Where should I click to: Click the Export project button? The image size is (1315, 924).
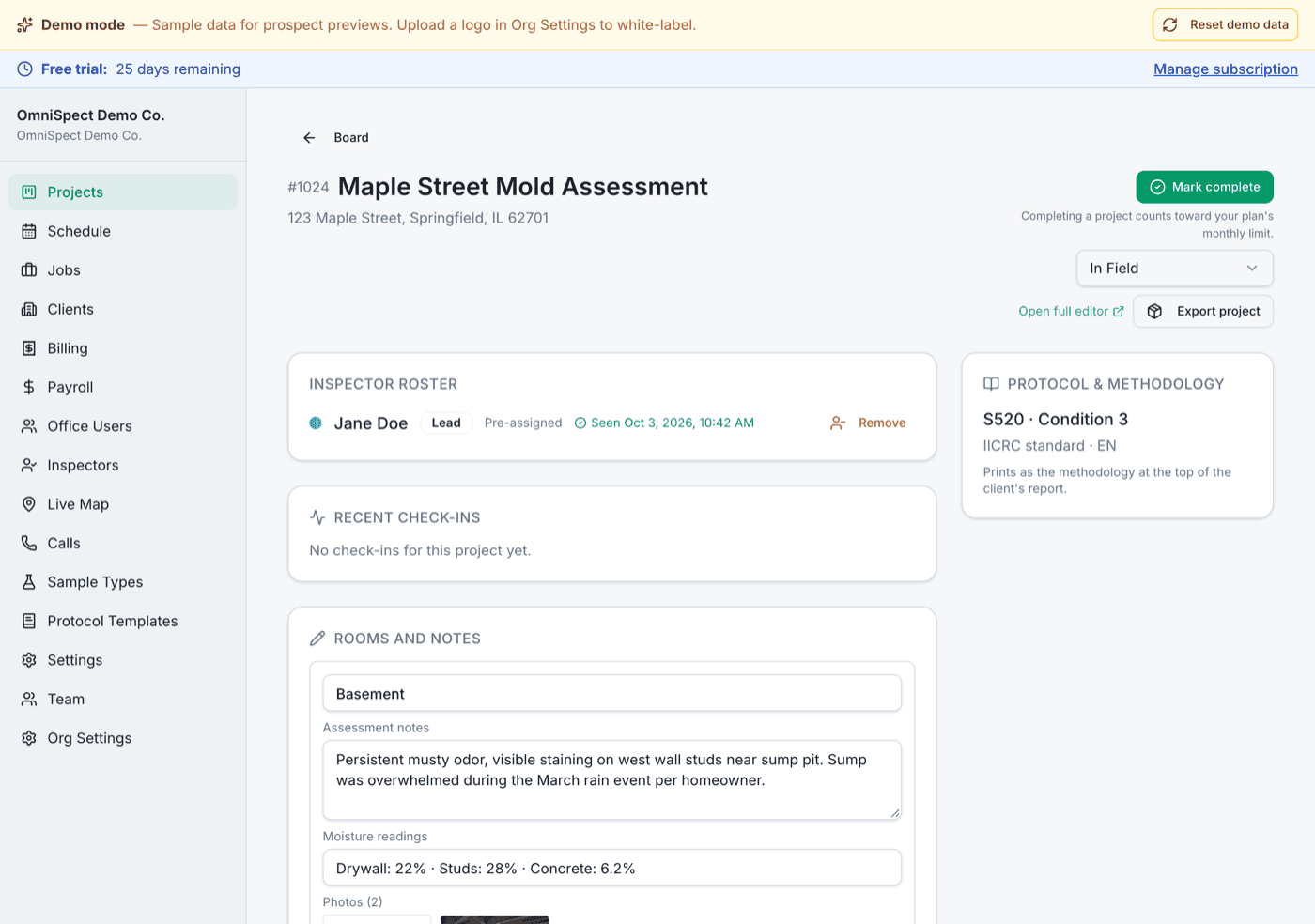[1202, 312]
